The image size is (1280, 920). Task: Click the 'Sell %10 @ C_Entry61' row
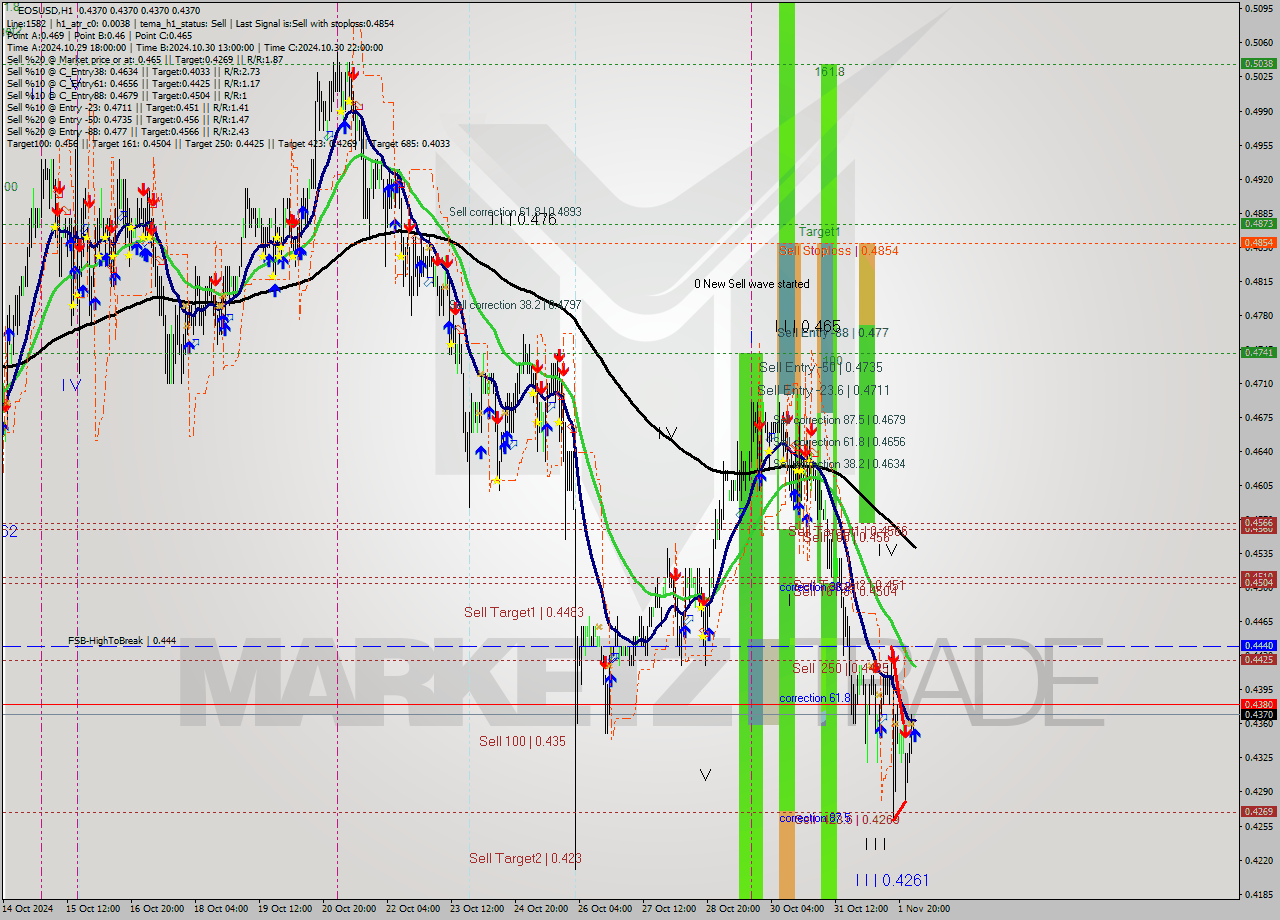tap(133, 83)
